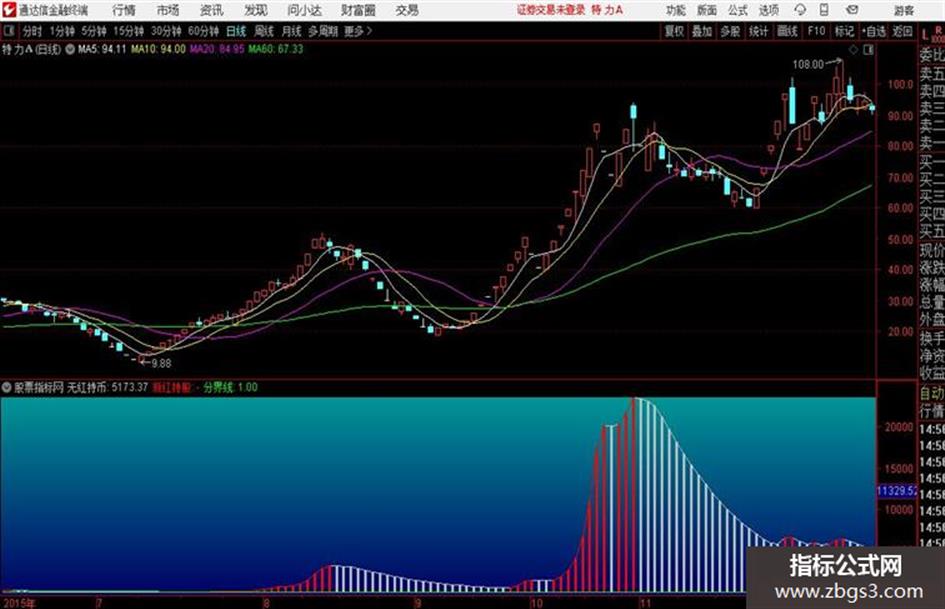Screen dimensions: 945x609
Task: Click the 9.88 low price label
Action: (161, 364)
